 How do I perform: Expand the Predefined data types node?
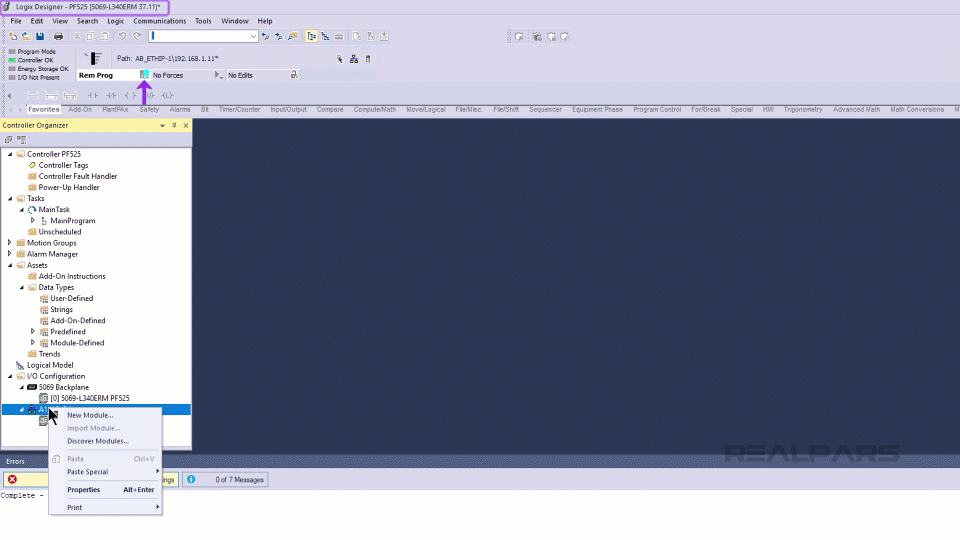[33, 332]
